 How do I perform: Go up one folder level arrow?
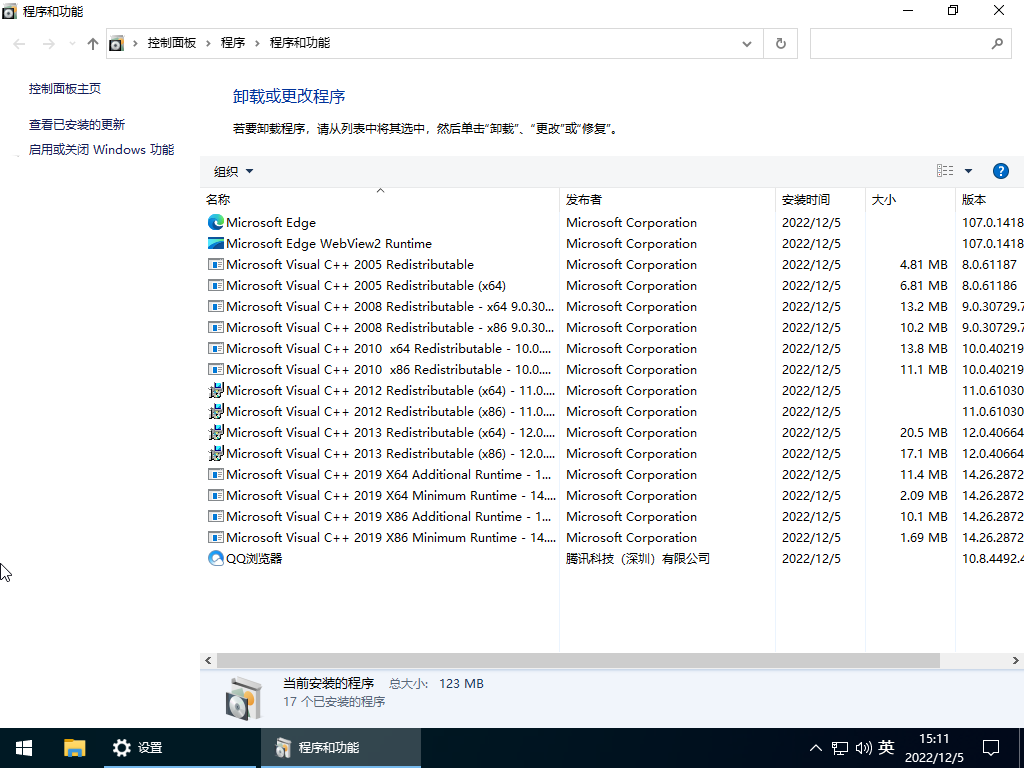coord(93,44)
